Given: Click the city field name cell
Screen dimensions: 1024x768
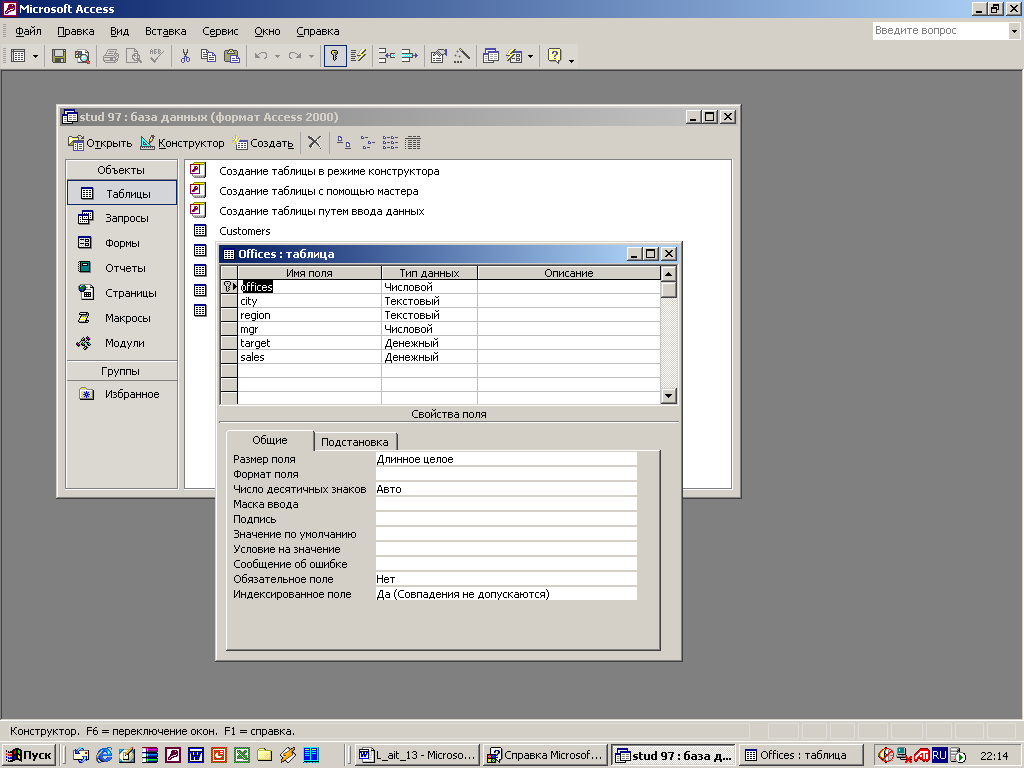Looking at the screenshot, I should coord(310,301).
